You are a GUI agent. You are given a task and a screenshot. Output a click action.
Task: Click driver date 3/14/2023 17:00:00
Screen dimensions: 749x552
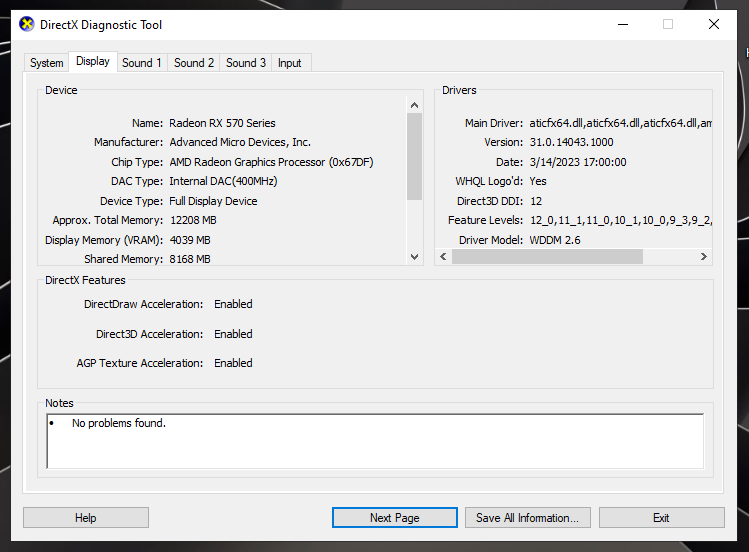[x=578, y=162]
